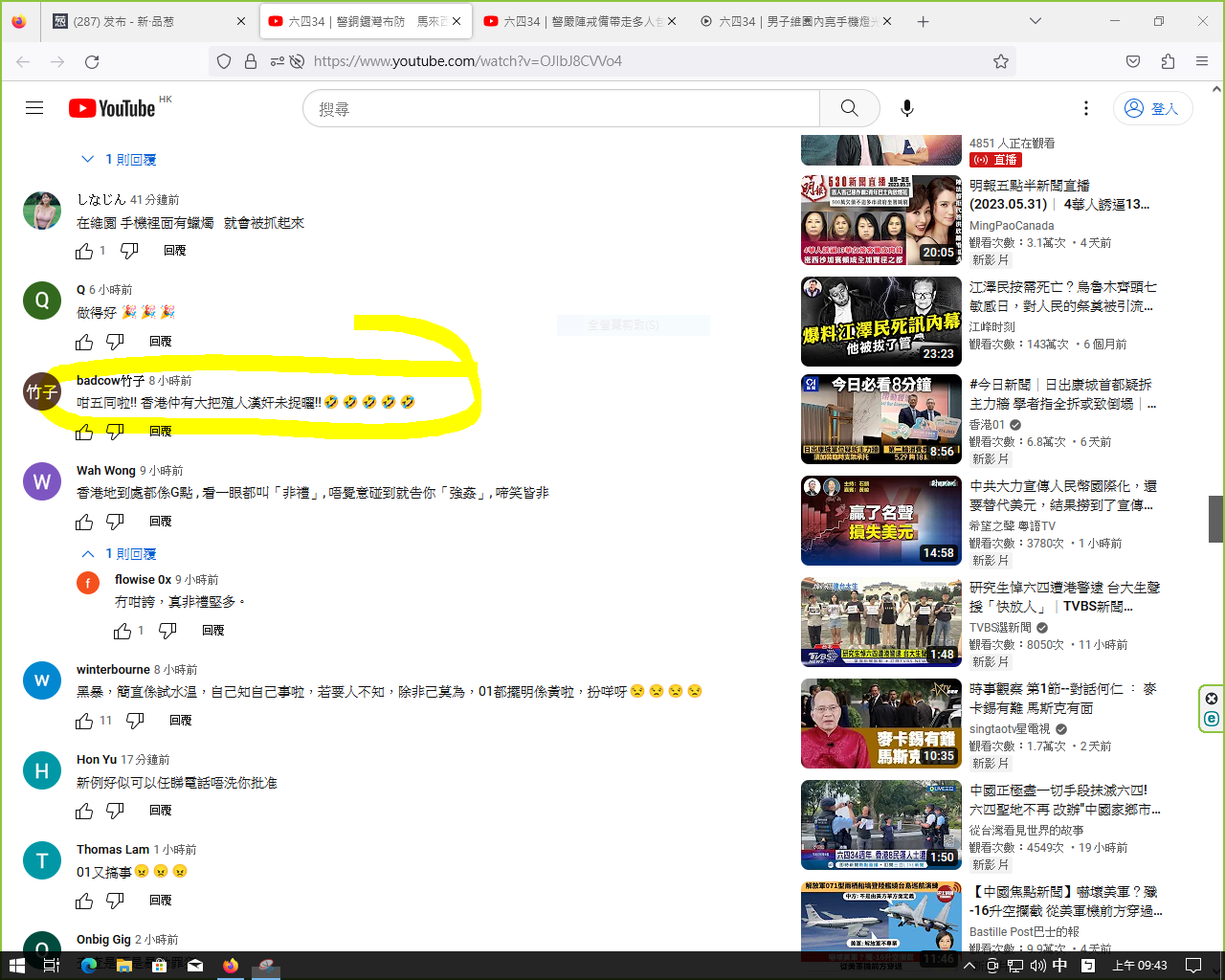1225x980 pixels.
Task: Focus the 搜尋 search field
Action: click(562, 108)
